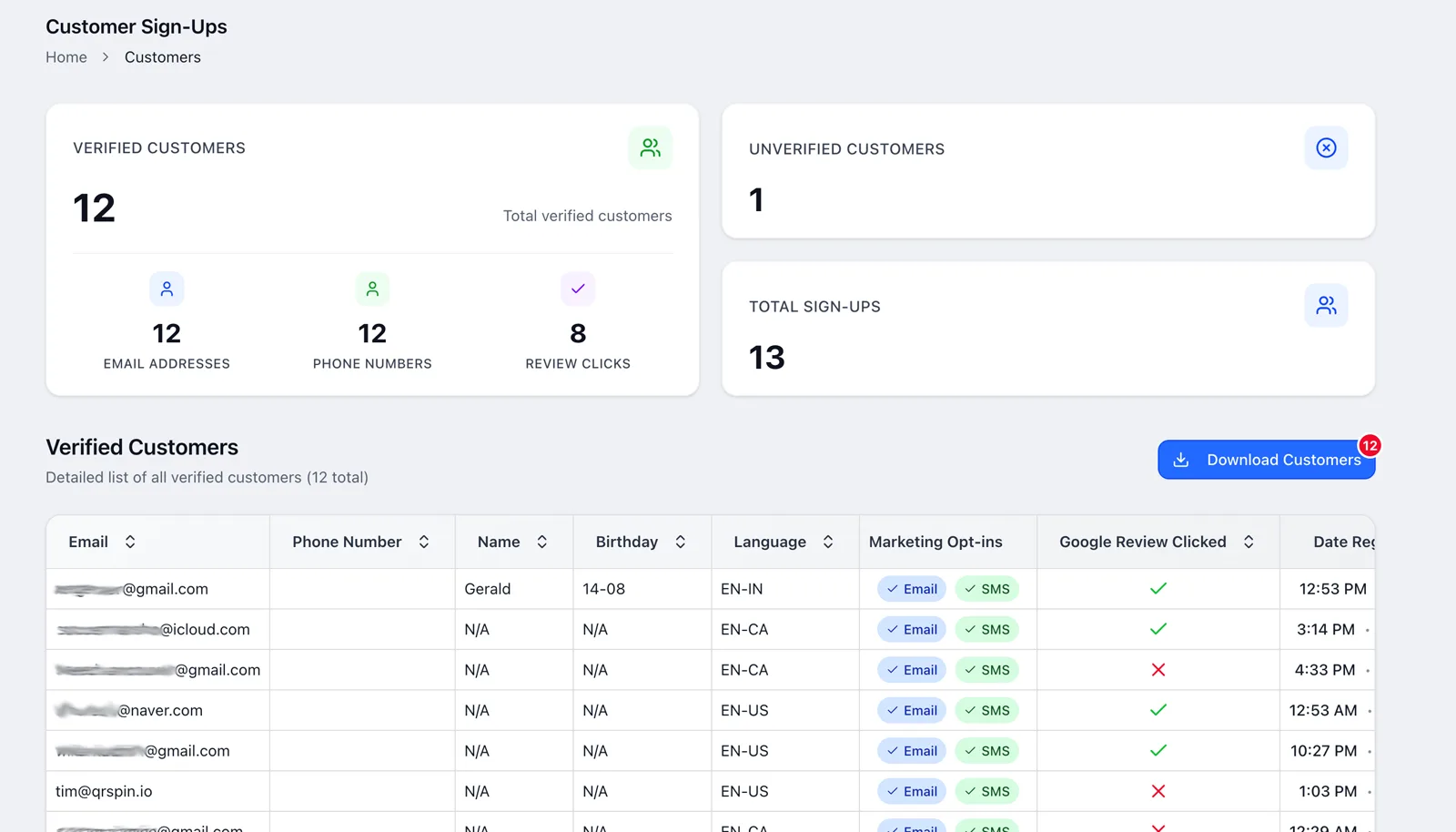
Task: Click the Email Addresses person icon
Action: pyautogui.click(x=167, y=289)
